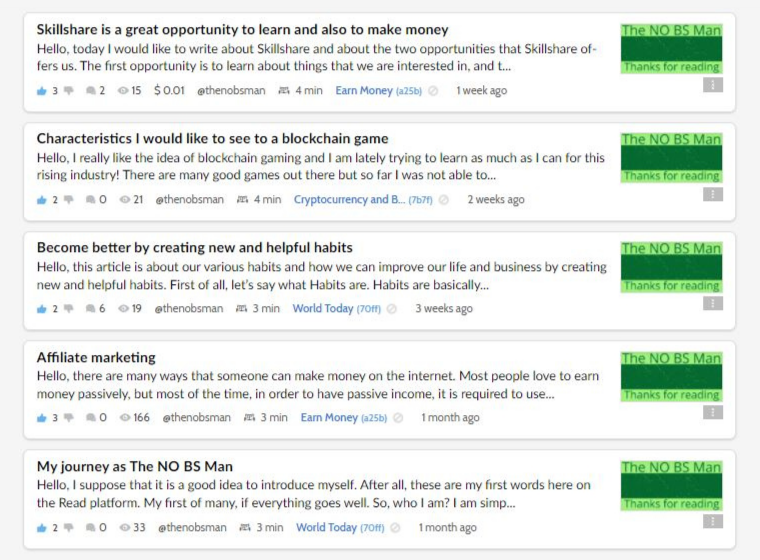
Task: Like the Skillshare article with thumbs up
Action: (42, 91)
